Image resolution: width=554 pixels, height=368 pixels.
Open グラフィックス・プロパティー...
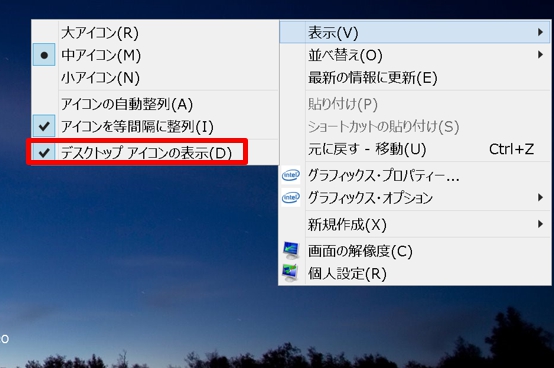click(x=415, y=175)
